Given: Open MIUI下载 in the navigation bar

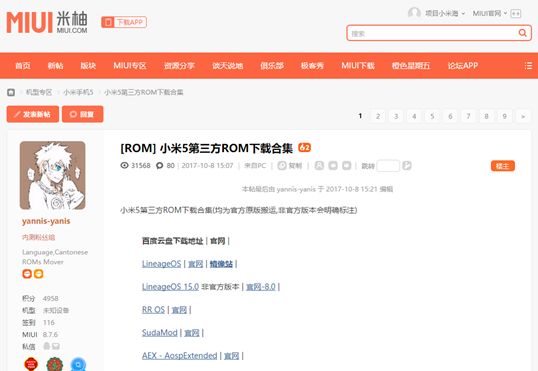Looking at the screenshot, I should [x=358, y=66].
